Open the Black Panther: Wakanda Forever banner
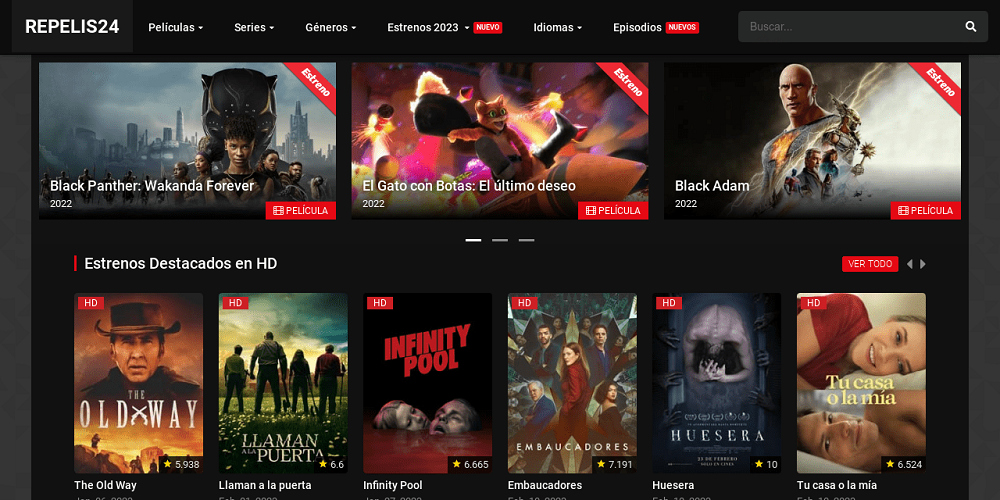1000x500 pixels. tap(188, 141)
